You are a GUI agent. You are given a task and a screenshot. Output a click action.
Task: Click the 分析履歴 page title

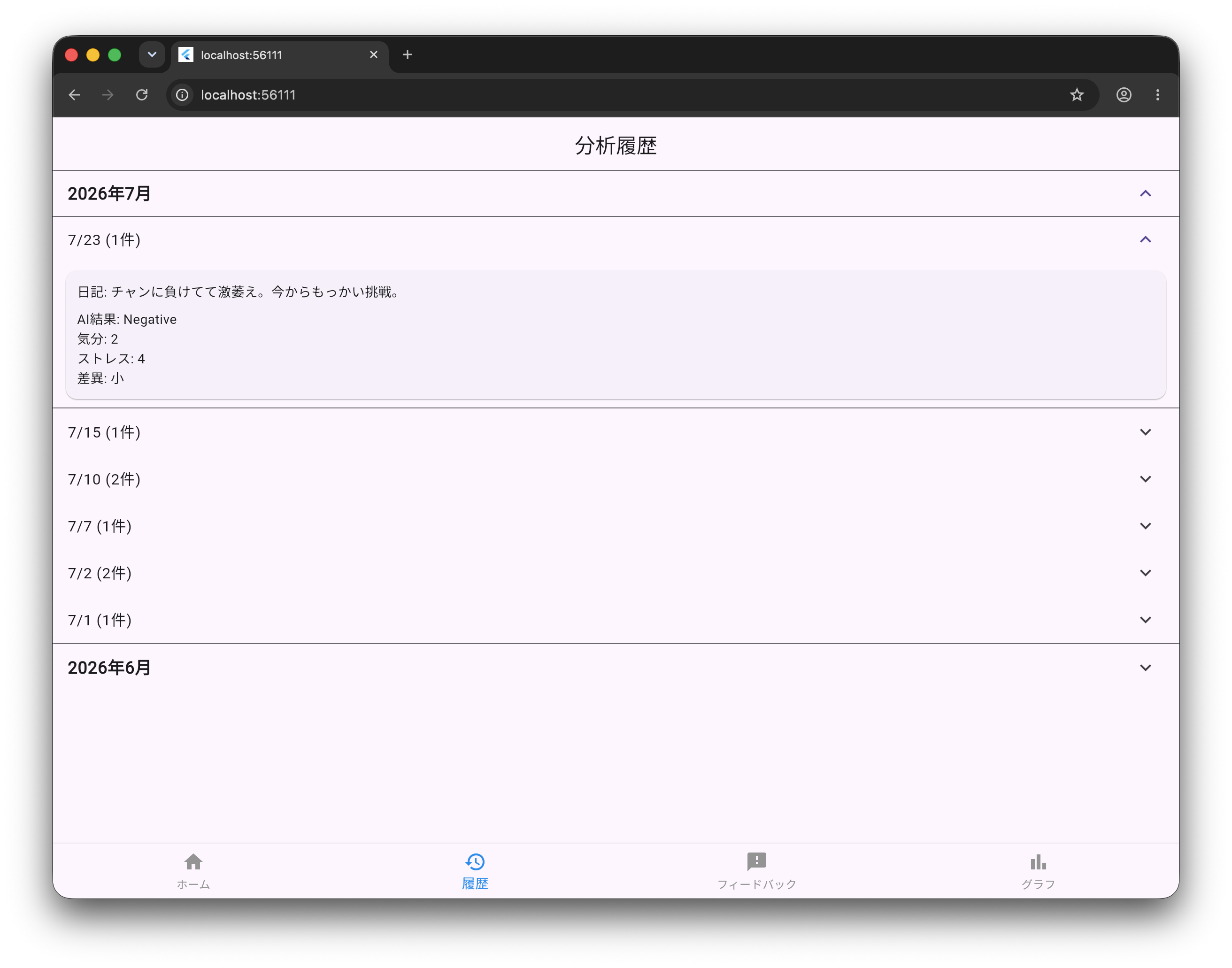(x=616, y=146)
